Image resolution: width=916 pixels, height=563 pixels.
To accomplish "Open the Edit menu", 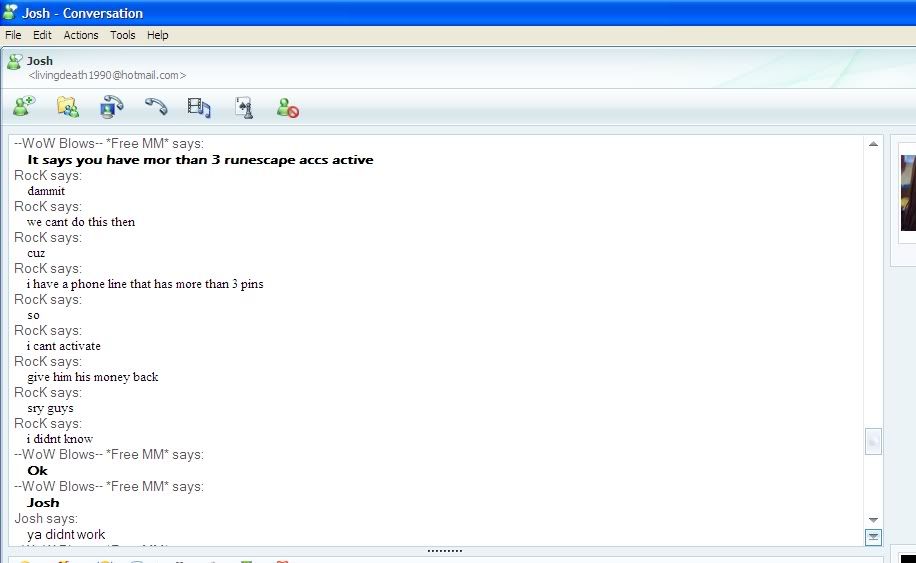I will click(42, 35).
